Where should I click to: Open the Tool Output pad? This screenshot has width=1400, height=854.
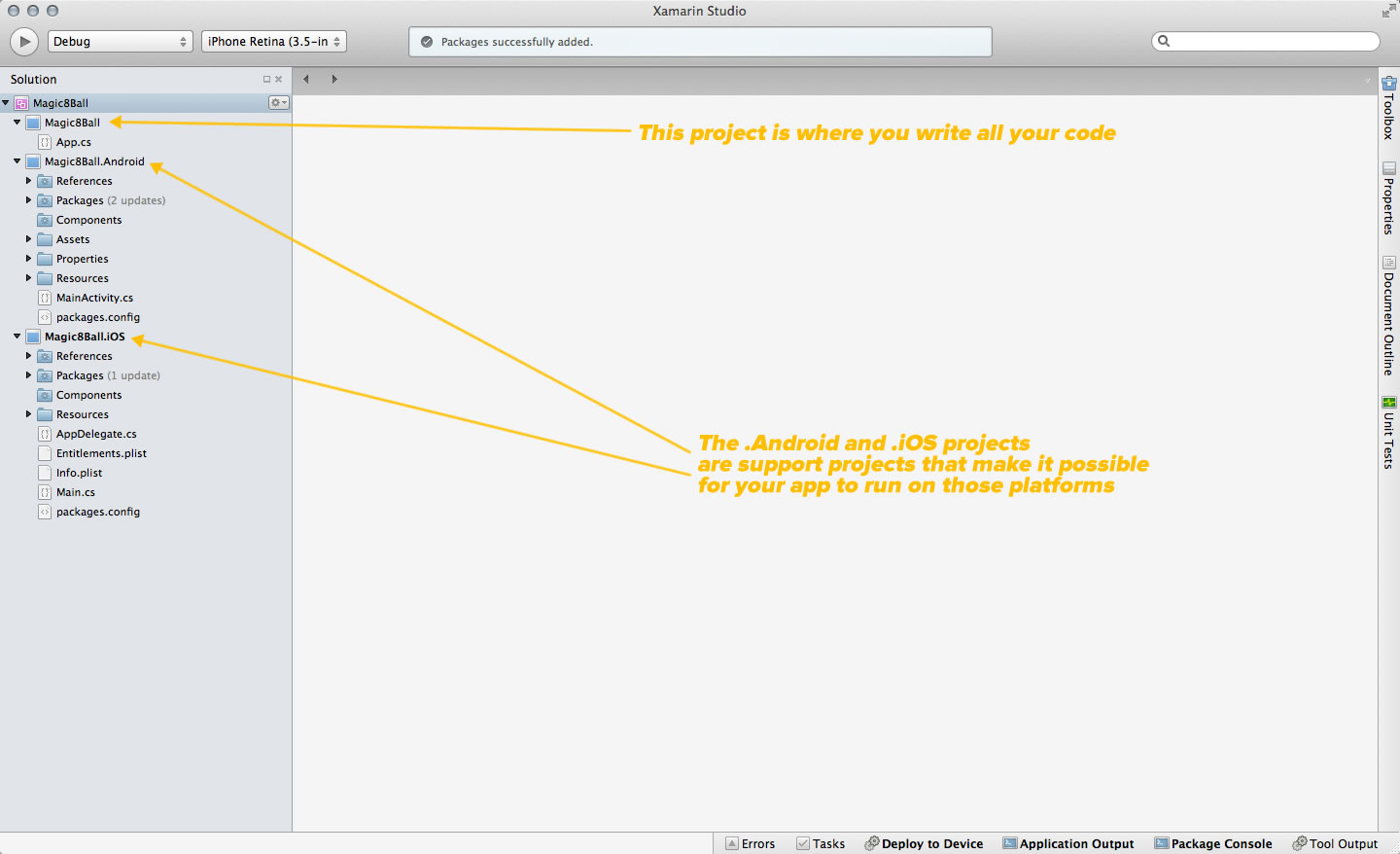point(1335,843)
